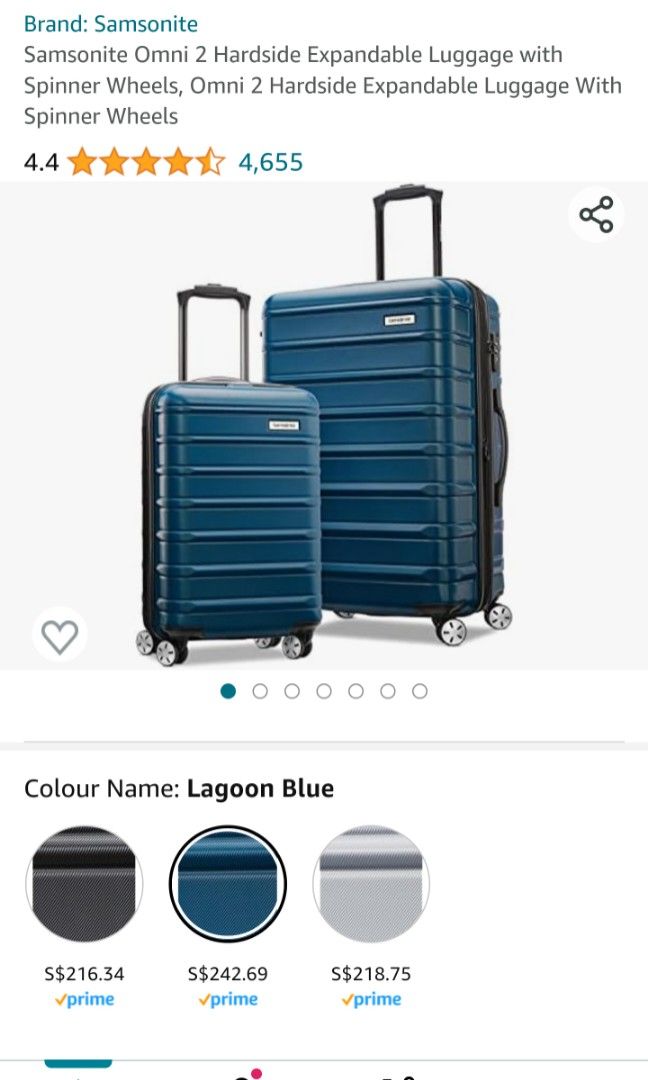This screenshot has width=648, height=1080.
Task: Click the S$218.75 price option
Action: click(x=370, y=973)
